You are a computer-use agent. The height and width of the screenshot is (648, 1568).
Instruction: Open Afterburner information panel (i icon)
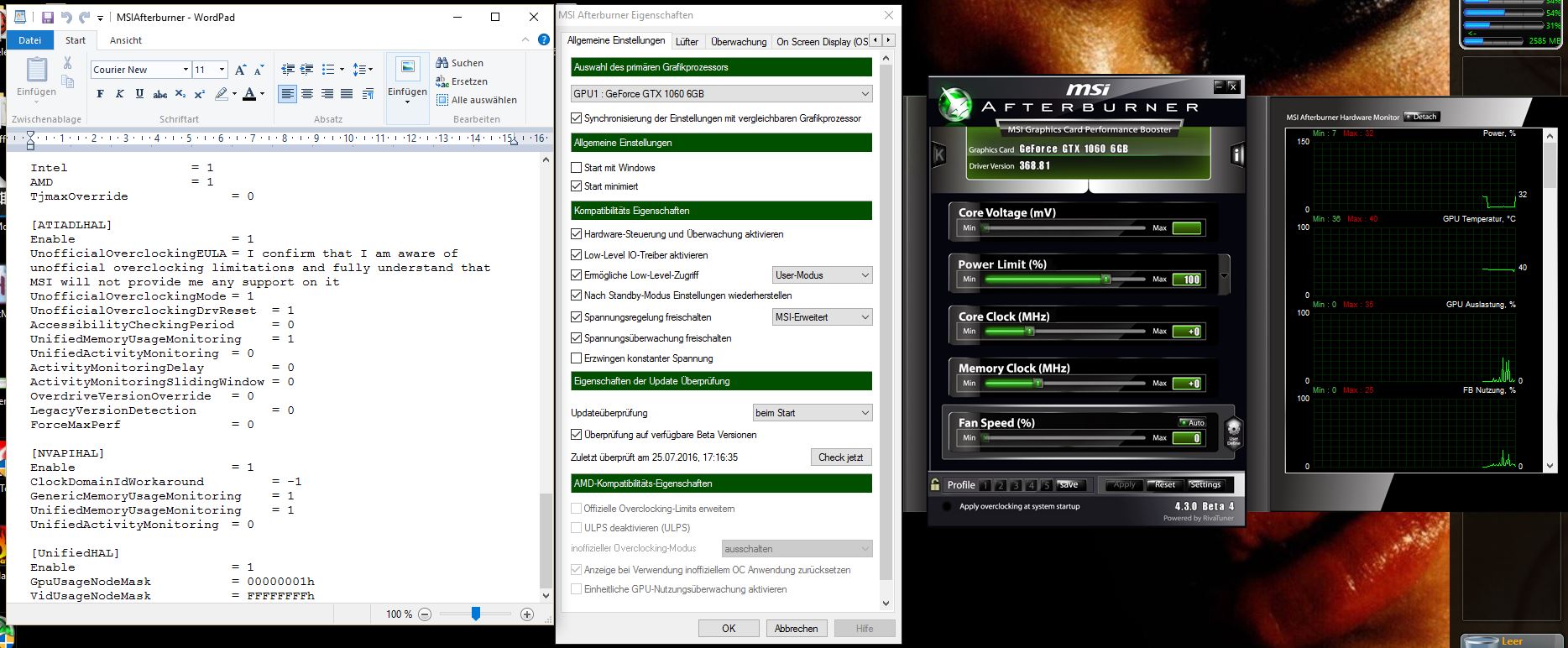click(1236, 154)
